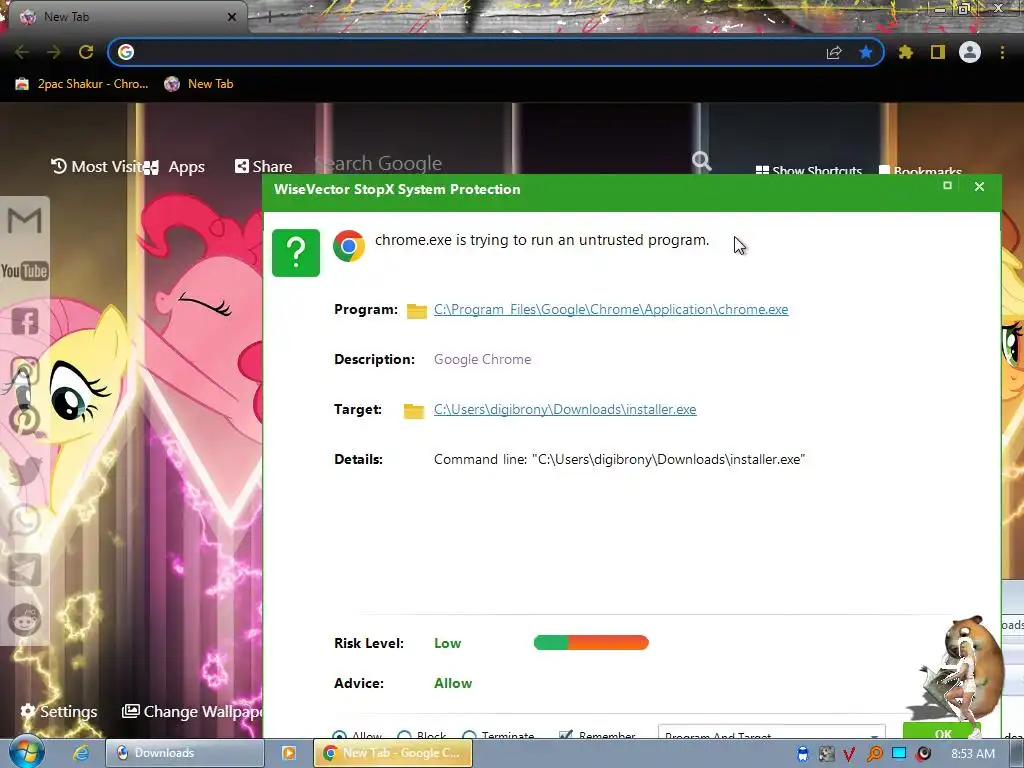Select the Allow radio option
The width and height of the screenshot is (1024, 768).
click(340, 736)
